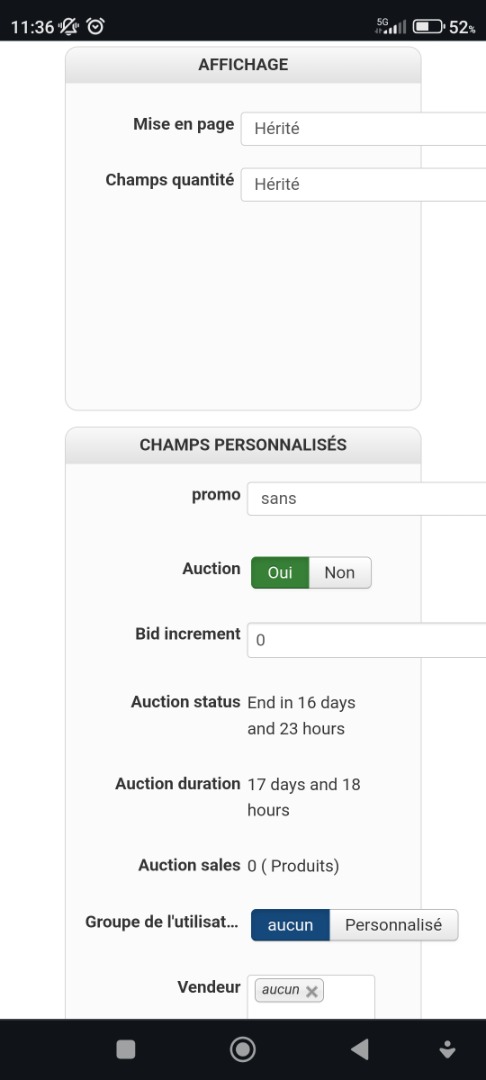Tap the Android recent apps square icon
The image size is (486, 1080).
coord(126,1049)
